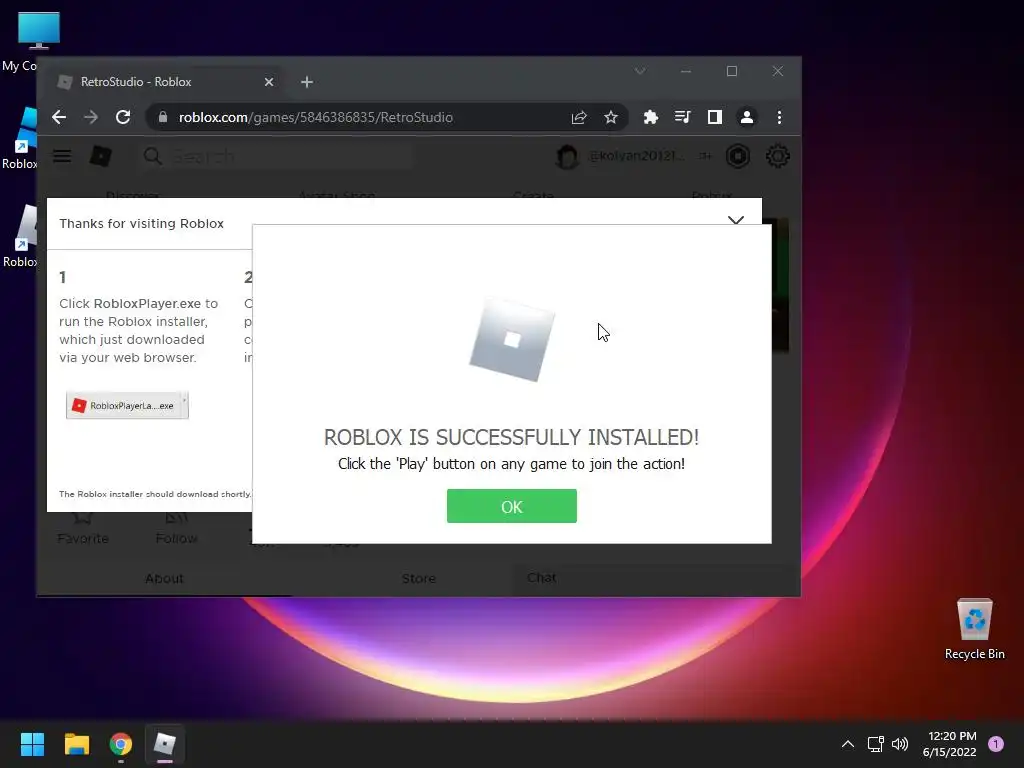
Task: Switch to the About tab
Action: 164,579
